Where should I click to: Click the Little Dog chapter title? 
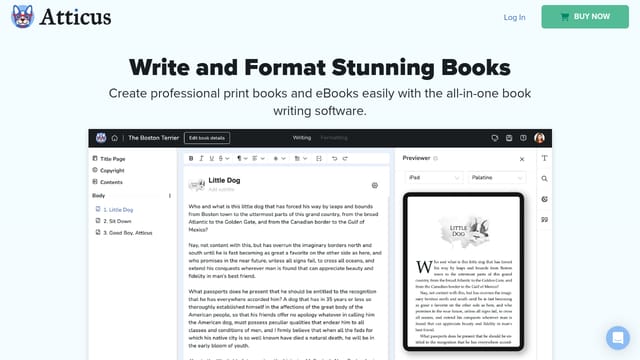[224, 180]
